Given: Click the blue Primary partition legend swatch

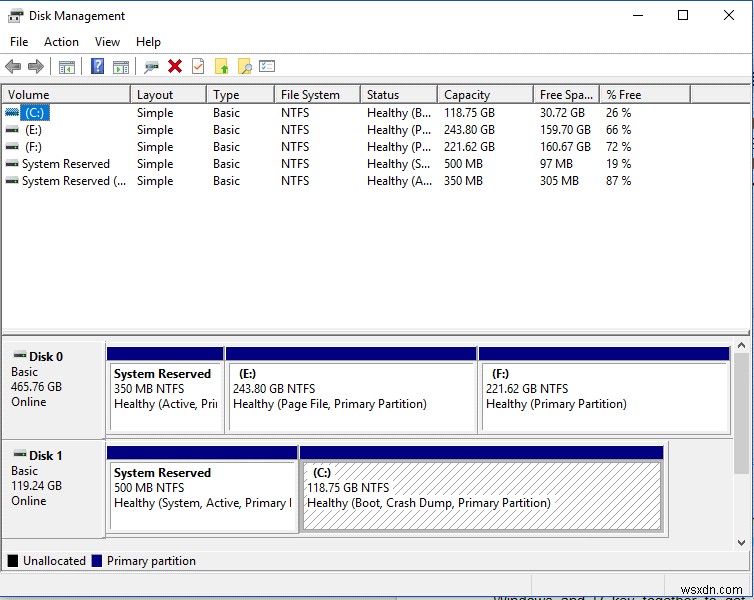Looking at the screenshot, I should click(97, 562).
